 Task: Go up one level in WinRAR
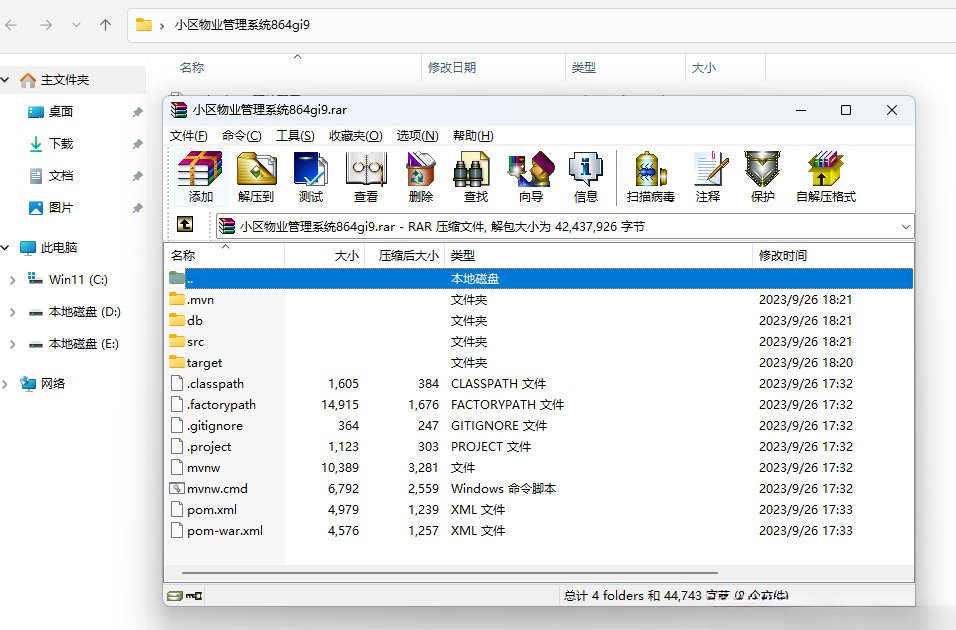(x=185, y=224)
